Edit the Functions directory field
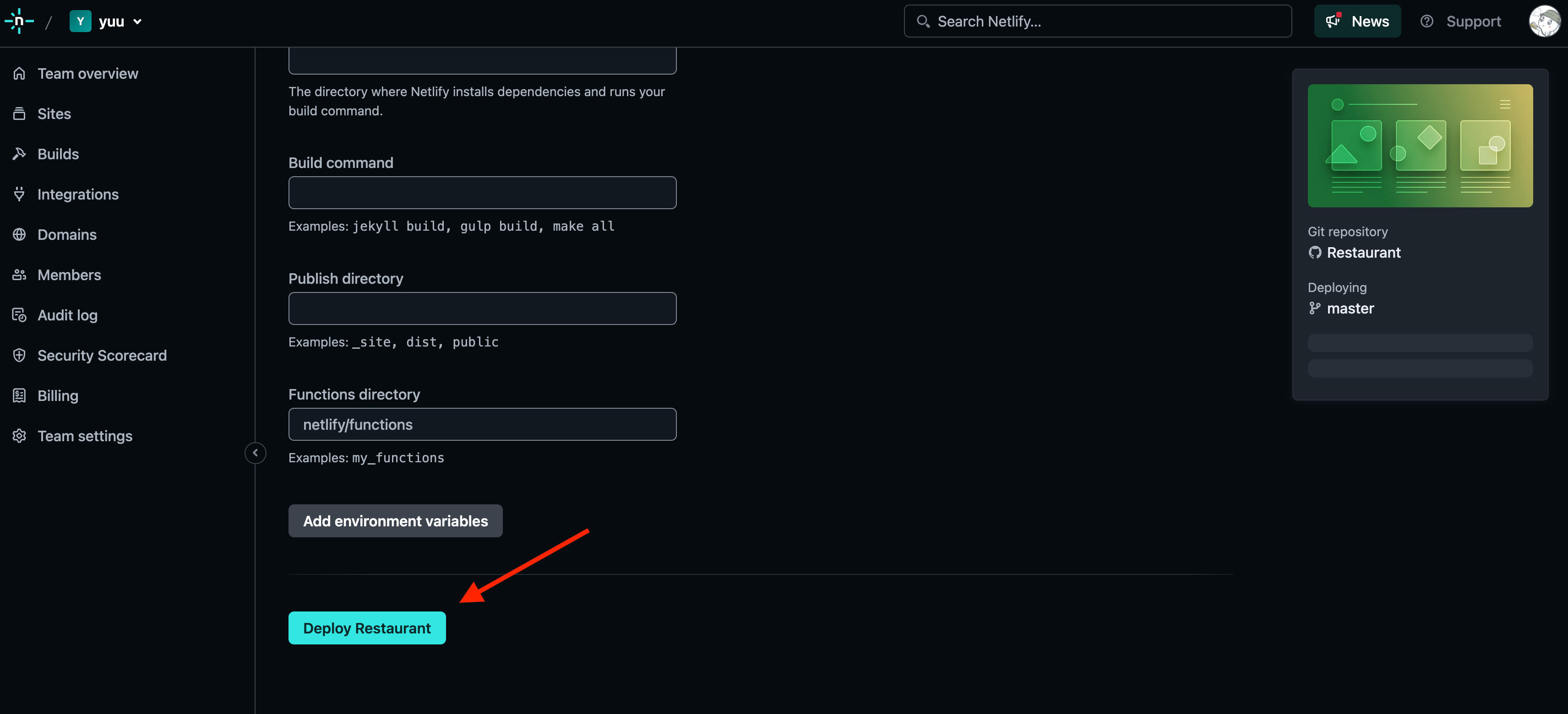The width and height of the screenshot is (1568, 714). pyautogui.click(x=482, y=424)
